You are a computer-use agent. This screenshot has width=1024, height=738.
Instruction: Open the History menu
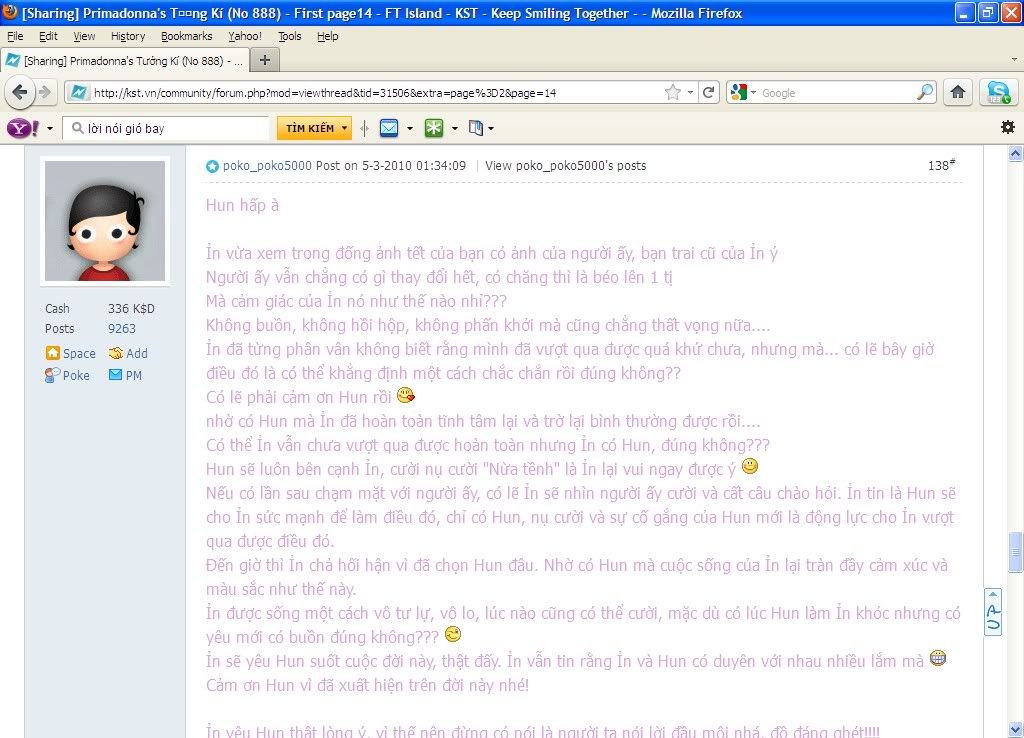coord(128,36)
